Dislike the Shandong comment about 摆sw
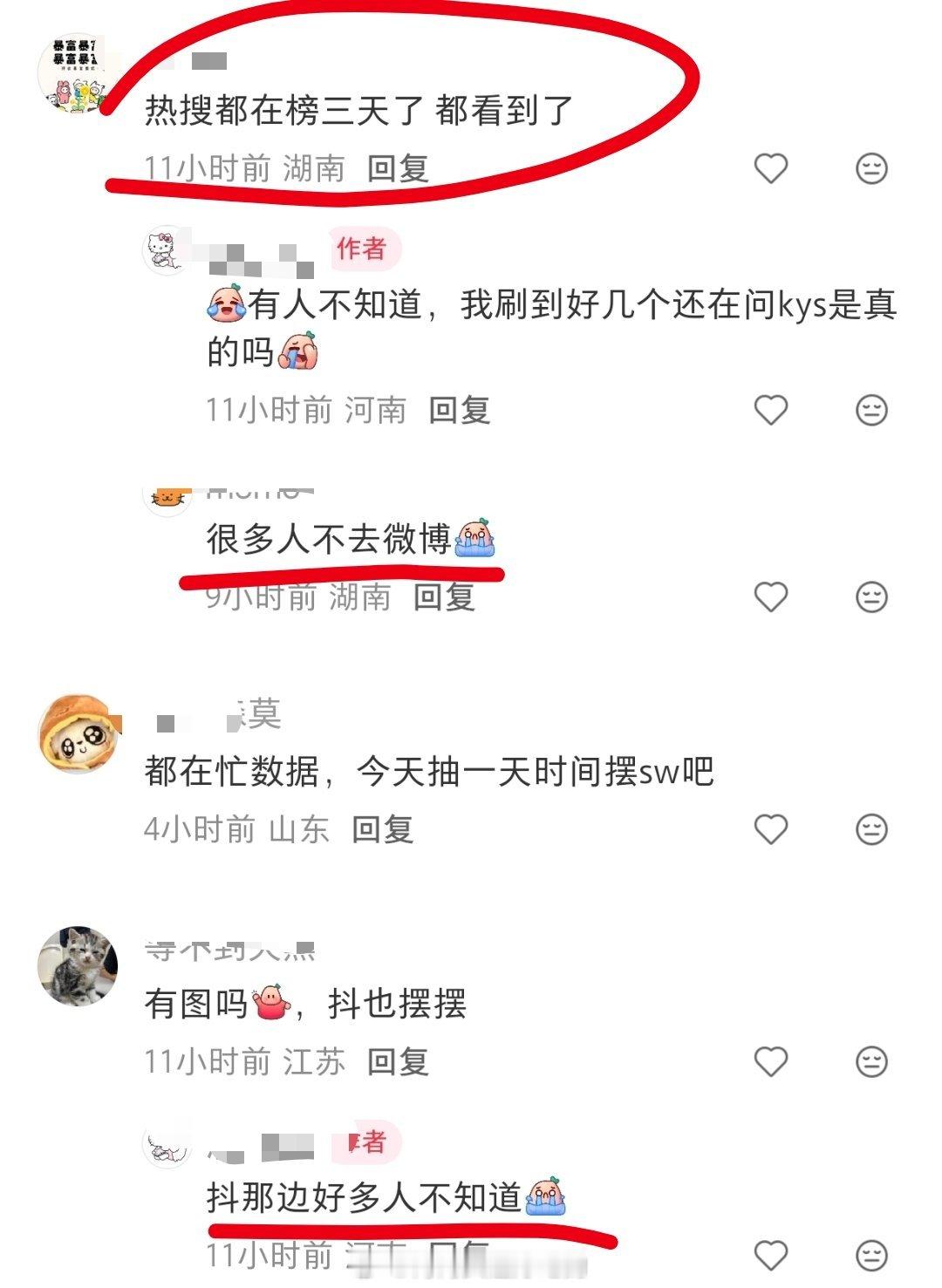Viewport: 942px width, 1288px height. click(x=871, y=828)
